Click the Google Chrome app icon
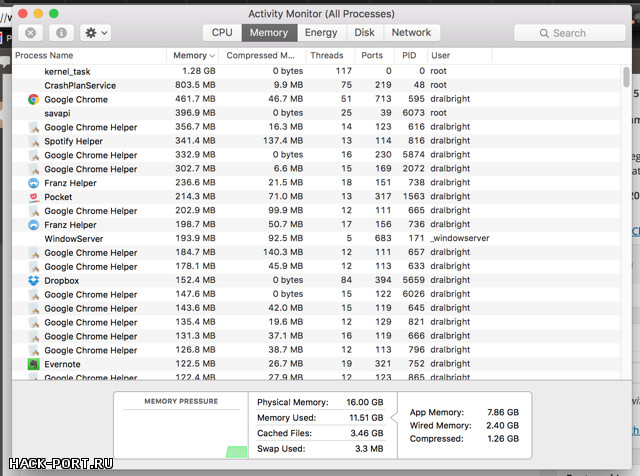Viewport: 640px width, 476px height. click(33, 99)
